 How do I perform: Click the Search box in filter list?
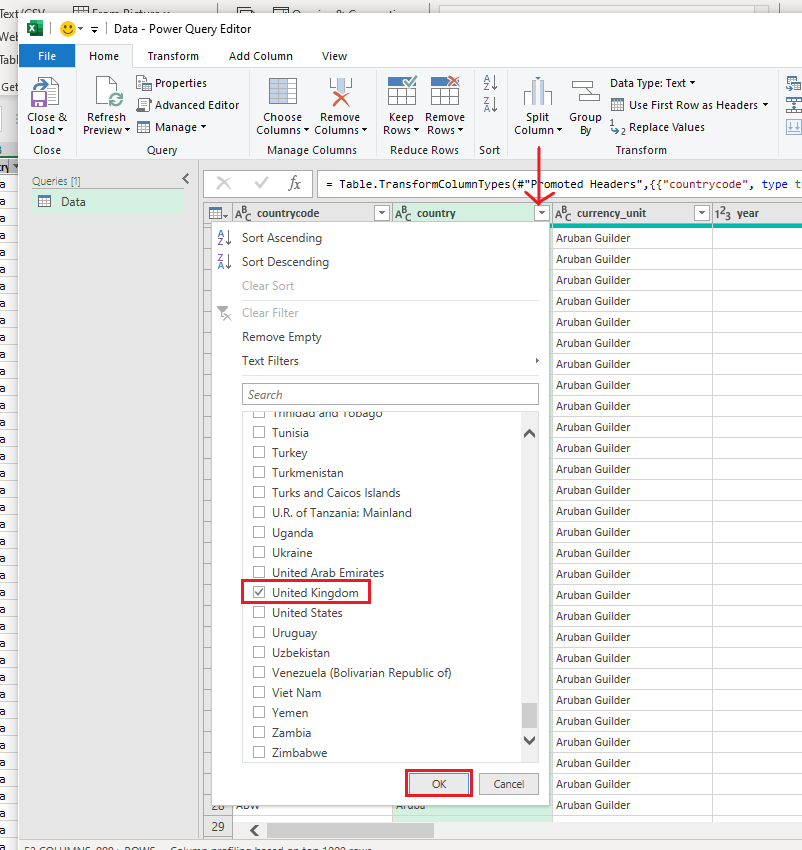click(390, 395)
